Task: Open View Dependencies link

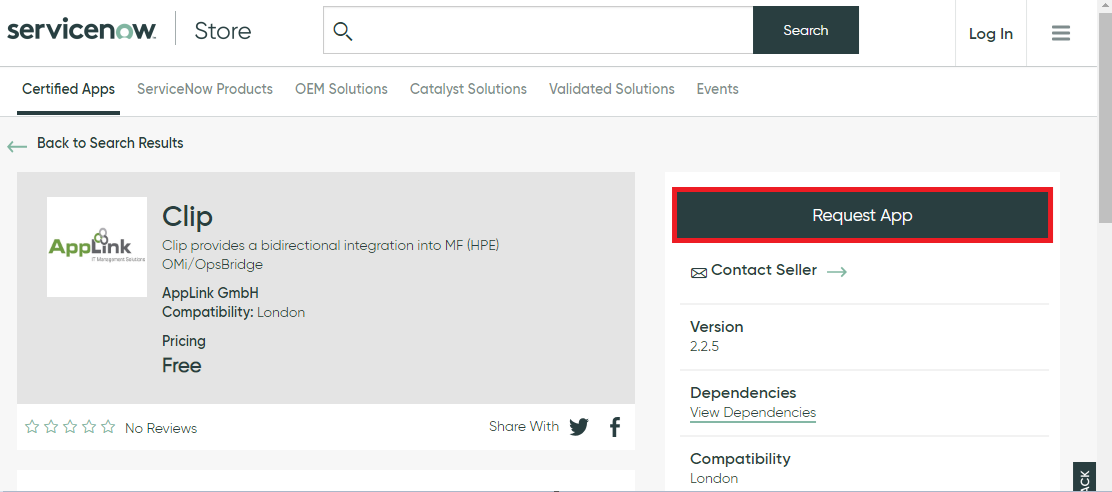Action: (752, 413)
